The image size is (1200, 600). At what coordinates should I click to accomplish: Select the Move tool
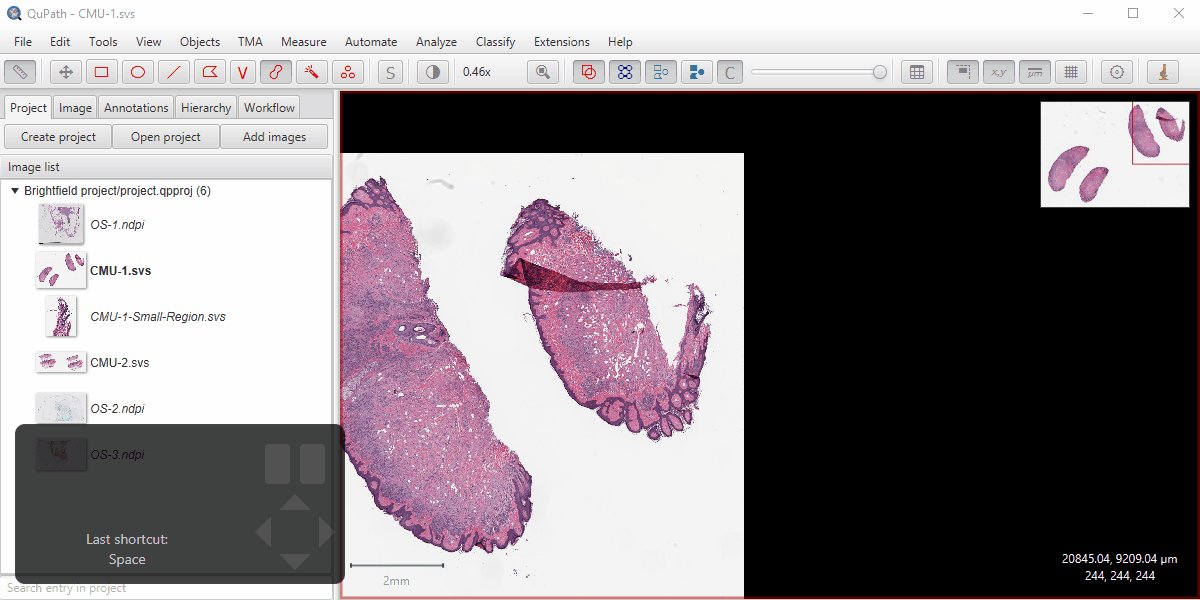tap(66, 72)
